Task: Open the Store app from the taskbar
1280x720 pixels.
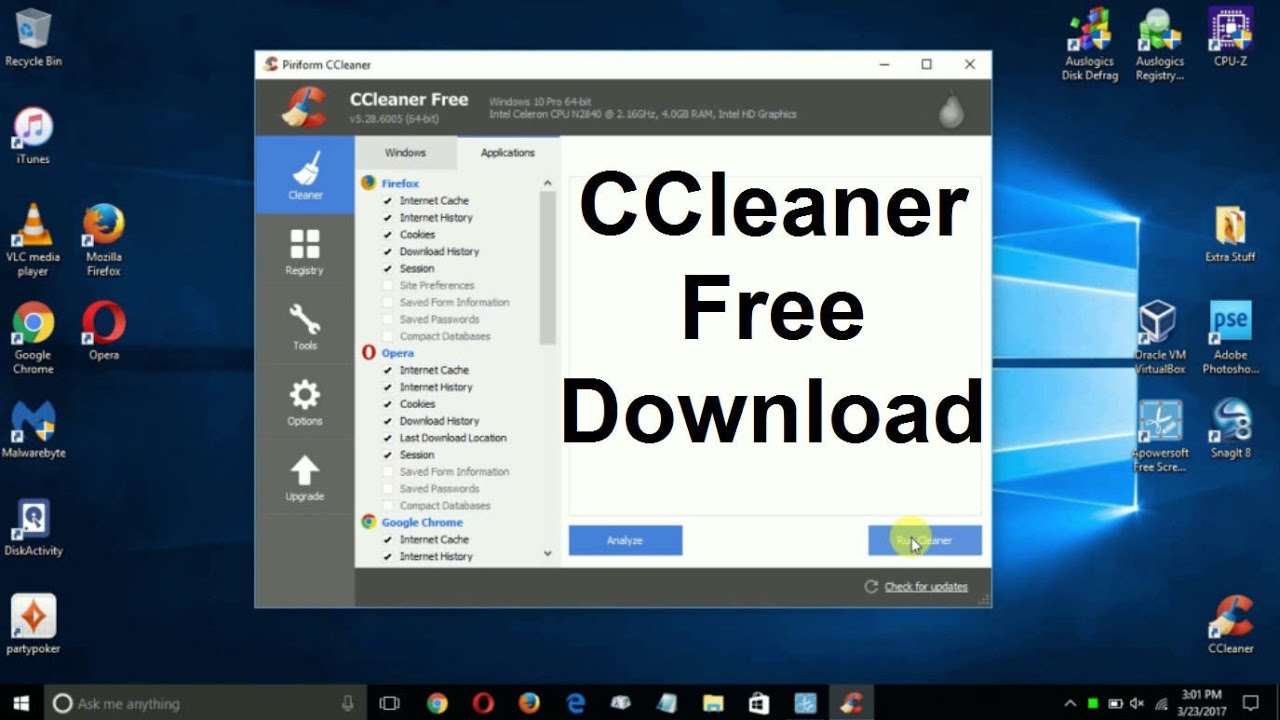Action: pos(759,703)
